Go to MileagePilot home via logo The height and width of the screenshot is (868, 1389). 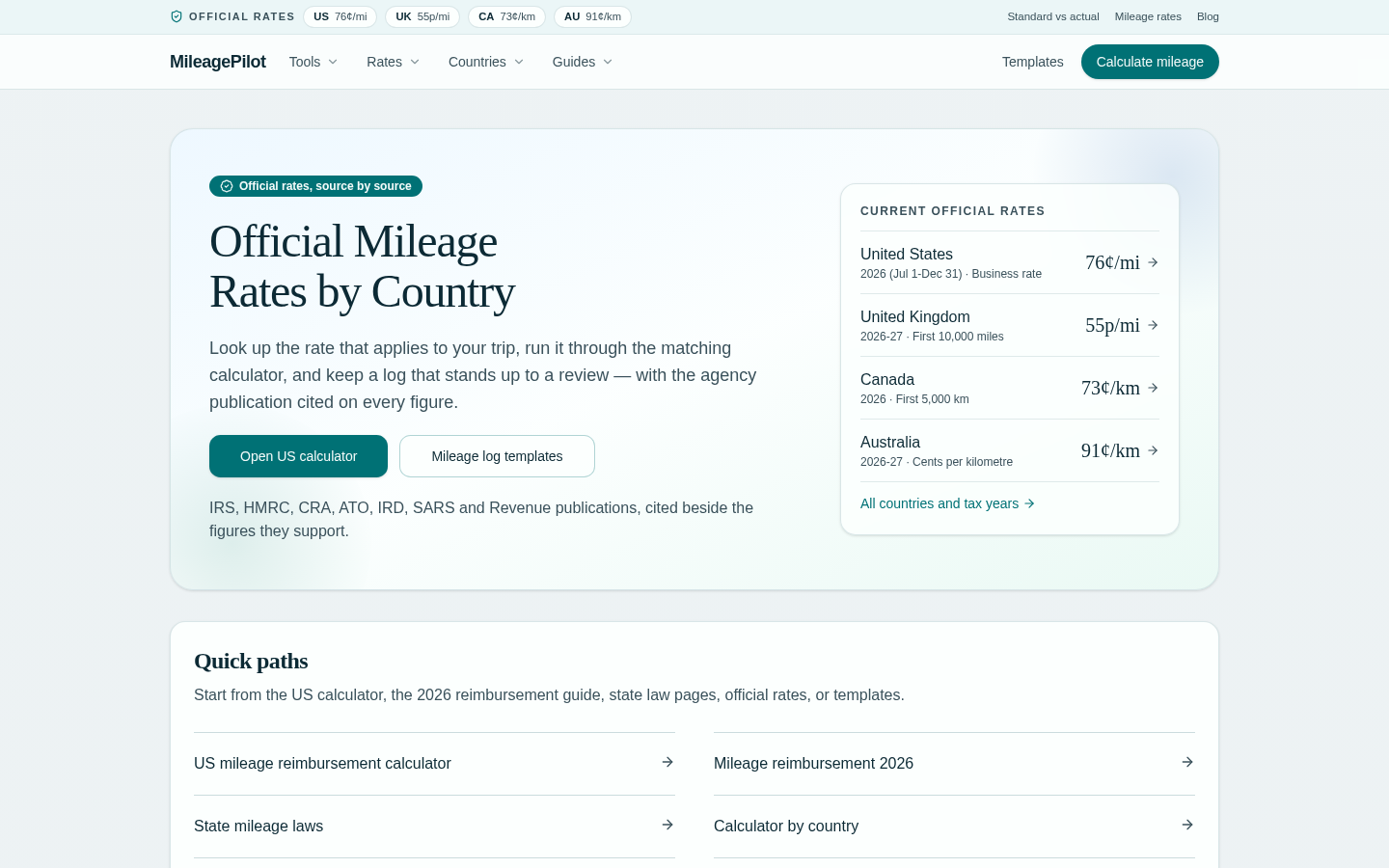click(x=218, y=62)
